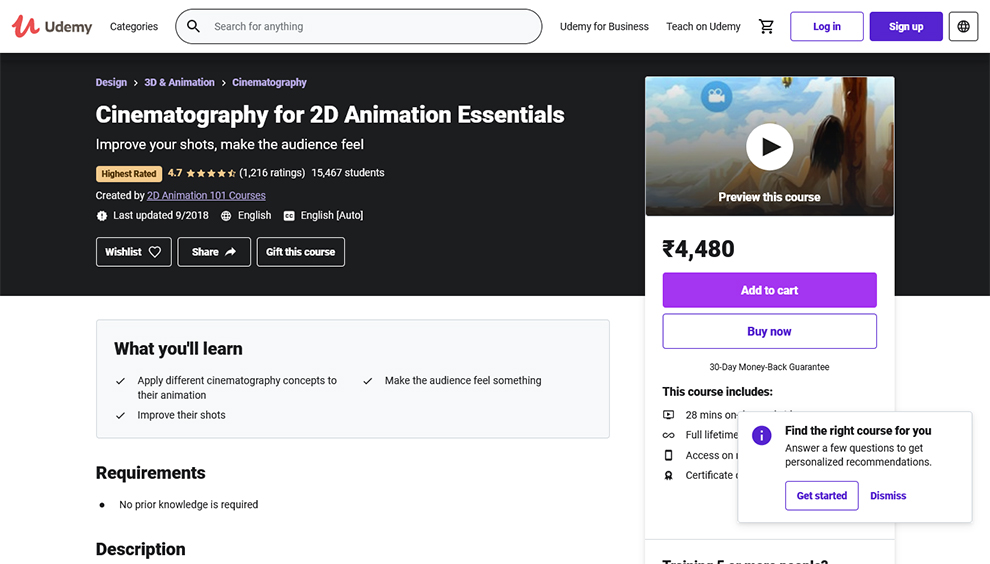
Task: Click the search magnifier icon
Action: [x=194, y=27]
